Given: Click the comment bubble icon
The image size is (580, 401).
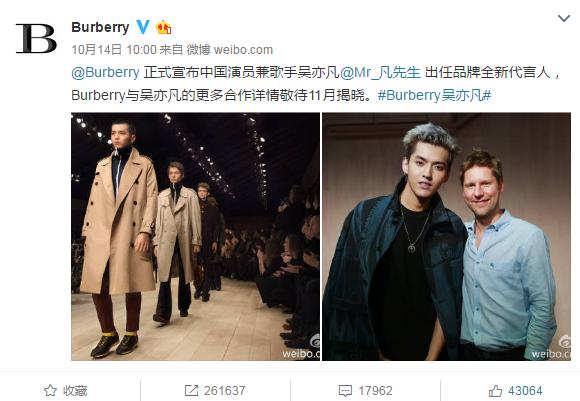Looking at the screenshot, I should coord(345,391).
